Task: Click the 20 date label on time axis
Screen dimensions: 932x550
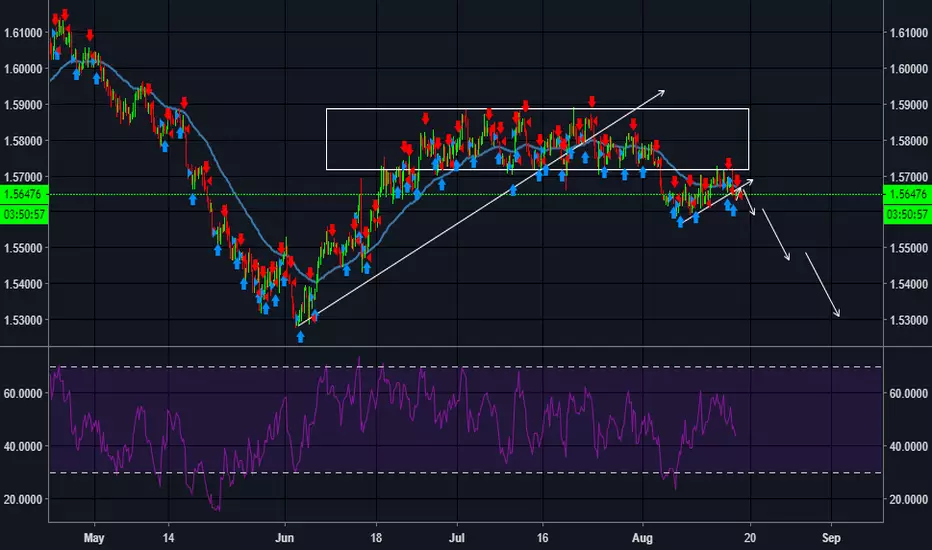Action: 750,538
